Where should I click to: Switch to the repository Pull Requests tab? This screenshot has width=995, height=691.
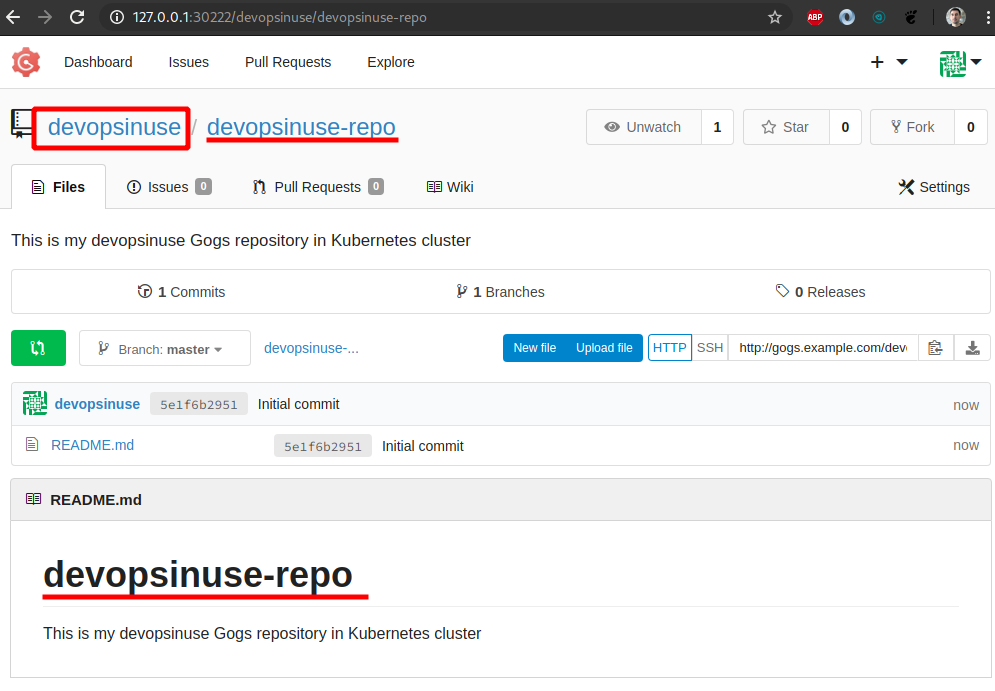pyautogui.click(x=317, y=187)
